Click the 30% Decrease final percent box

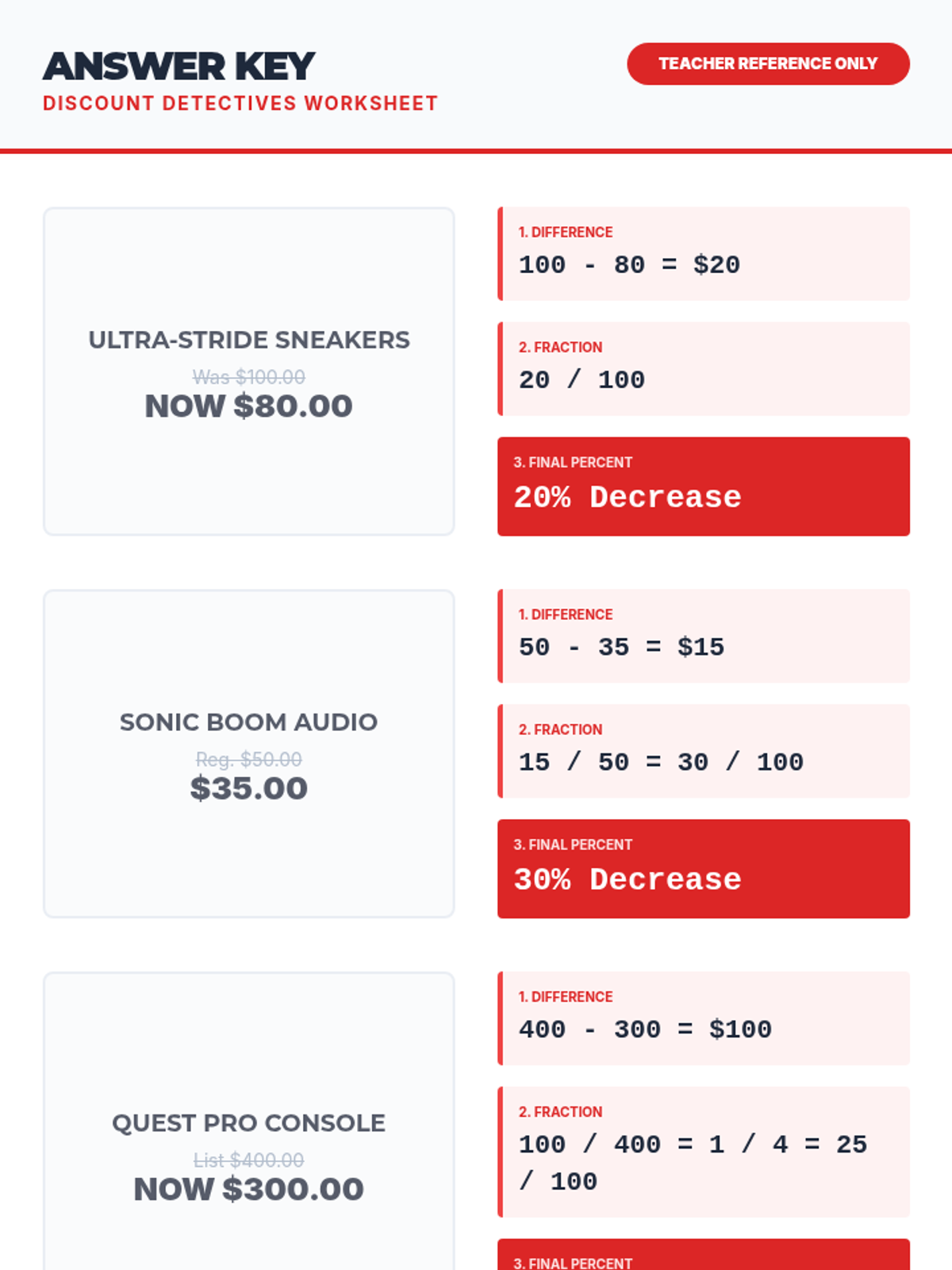tap(704, 869)
